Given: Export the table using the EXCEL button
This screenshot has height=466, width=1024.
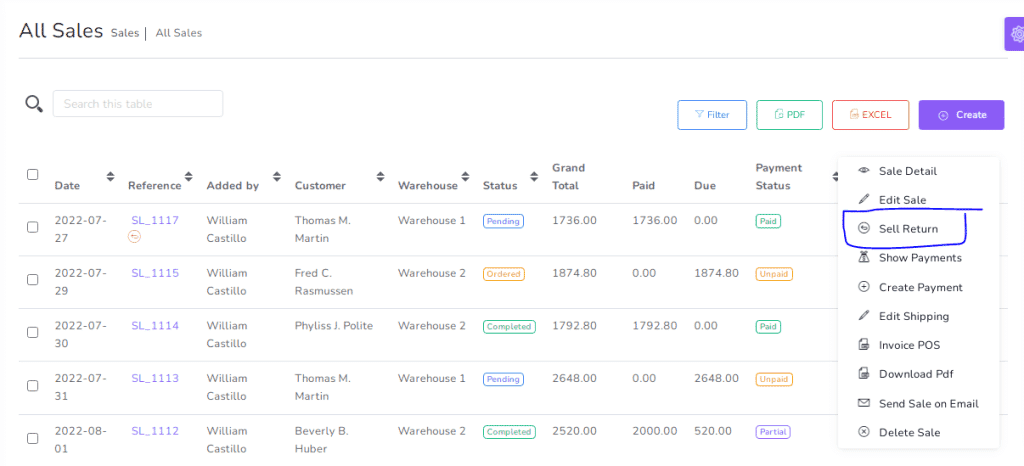Looking at the screenshot, I should (x=870, y=115).
